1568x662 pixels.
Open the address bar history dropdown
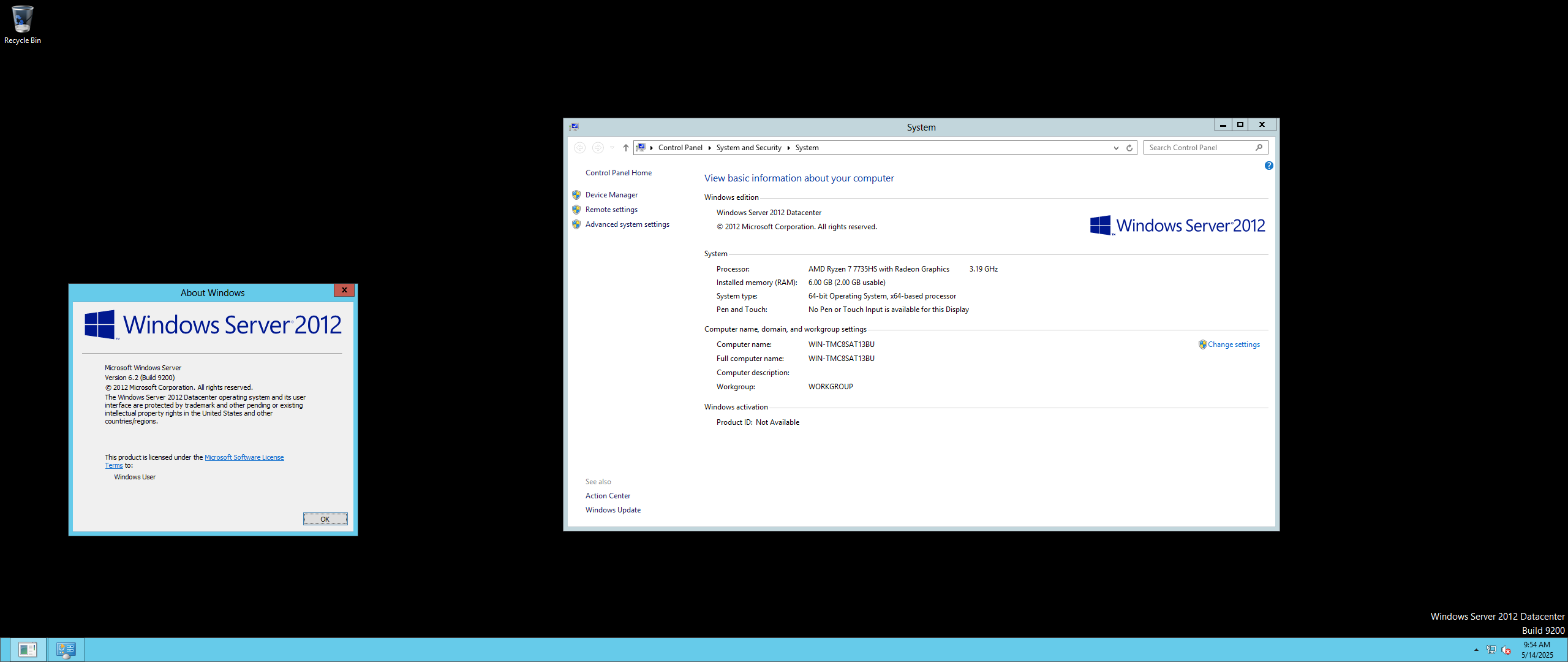click(1116, 148)
